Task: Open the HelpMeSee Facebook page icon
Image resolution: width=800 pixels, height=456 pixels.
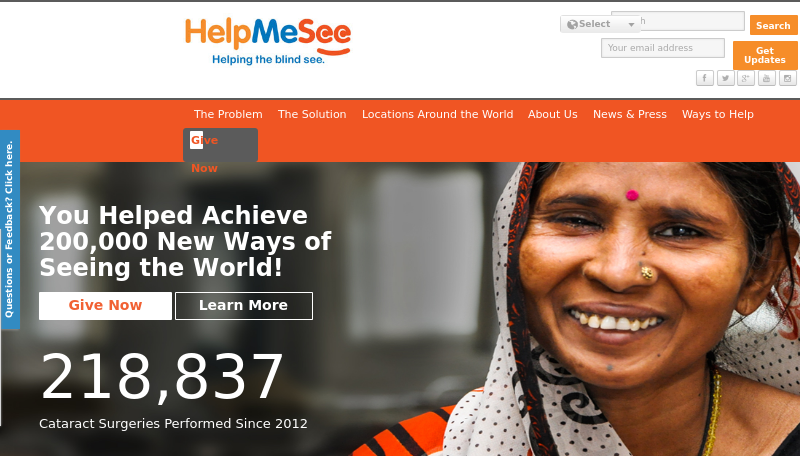Action: 705,78
